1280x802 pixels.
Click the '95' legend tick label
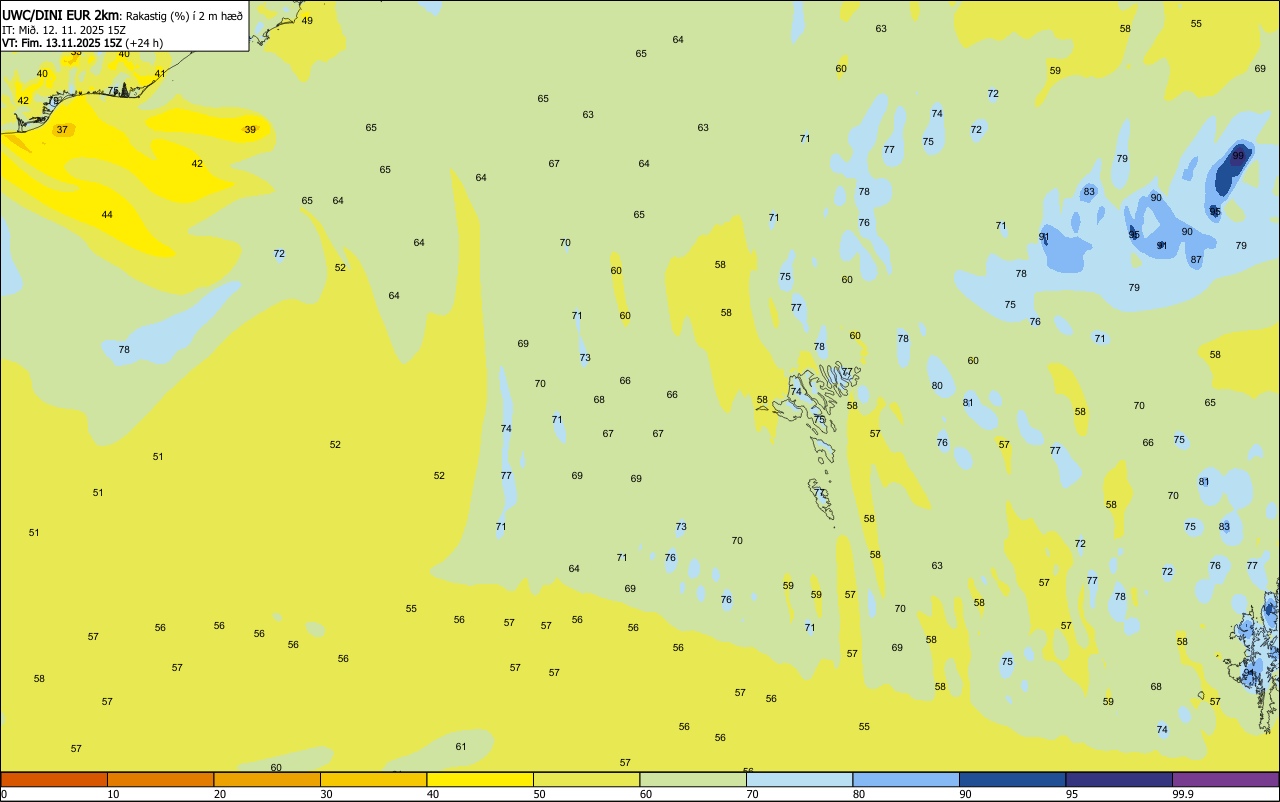[x=1072, y=794]
